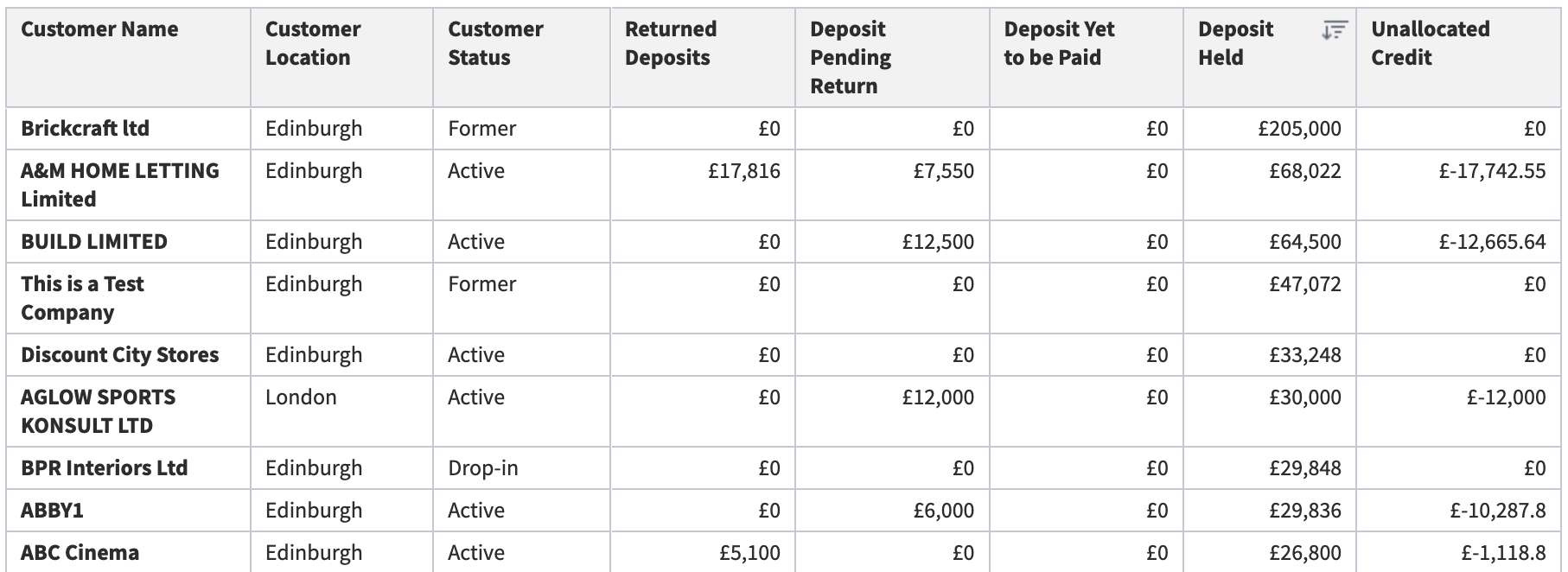Sort by Returned Deposits column header
Screen dimensions: 1568x572
click(x=671, y=43)
